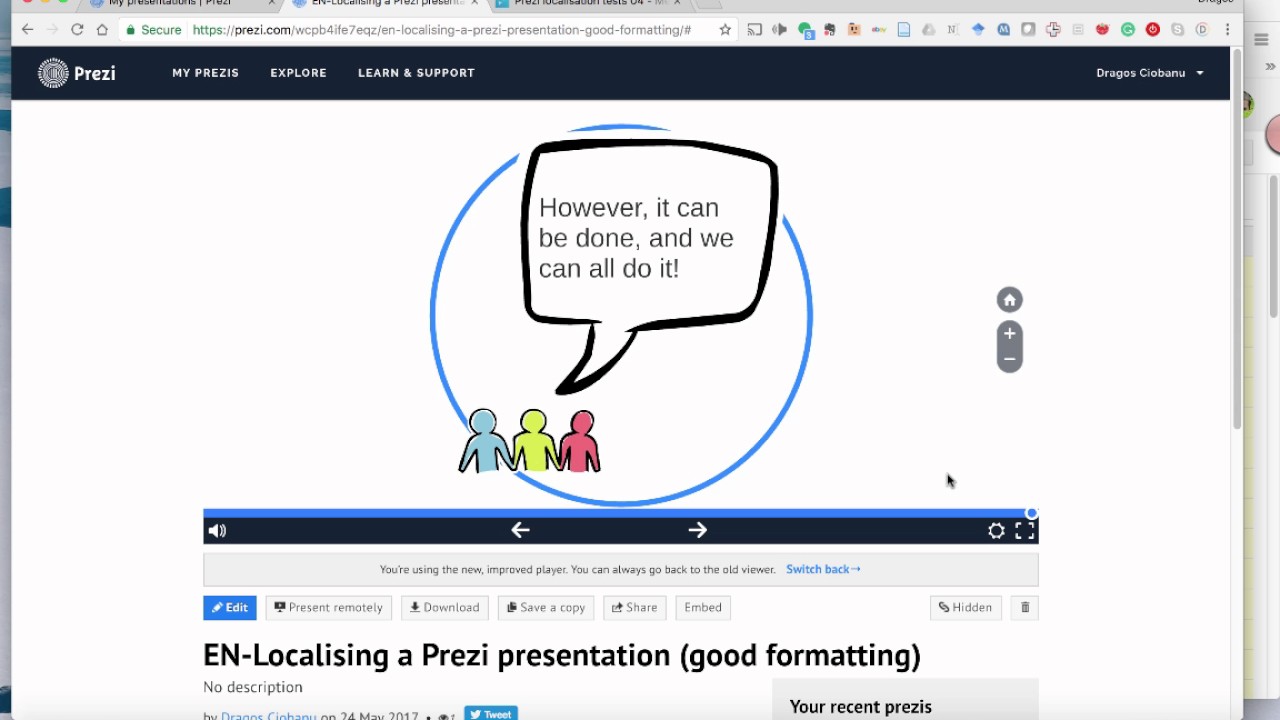Switch to Prezi localisation tests browser tab
The width and height of the screenshot is (1280, 720).
tap(590, 4)
